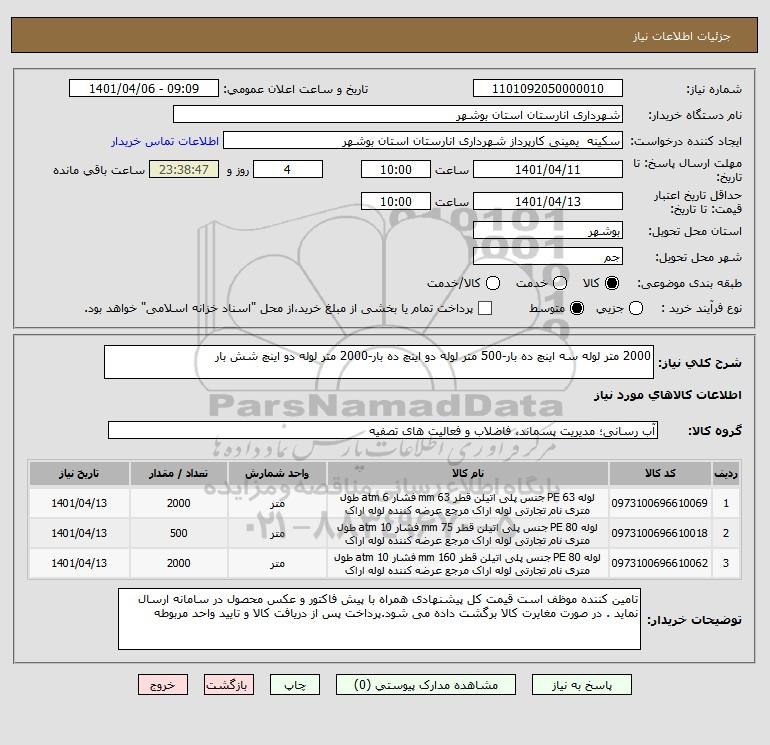Click the گروه کالا field
Viewport: 770px width, 745px height.
[383, 430]
